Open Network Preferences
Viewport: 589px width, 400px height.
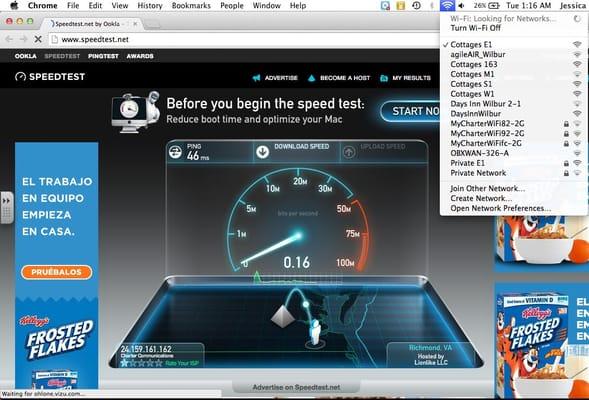(x=514, y=208)
